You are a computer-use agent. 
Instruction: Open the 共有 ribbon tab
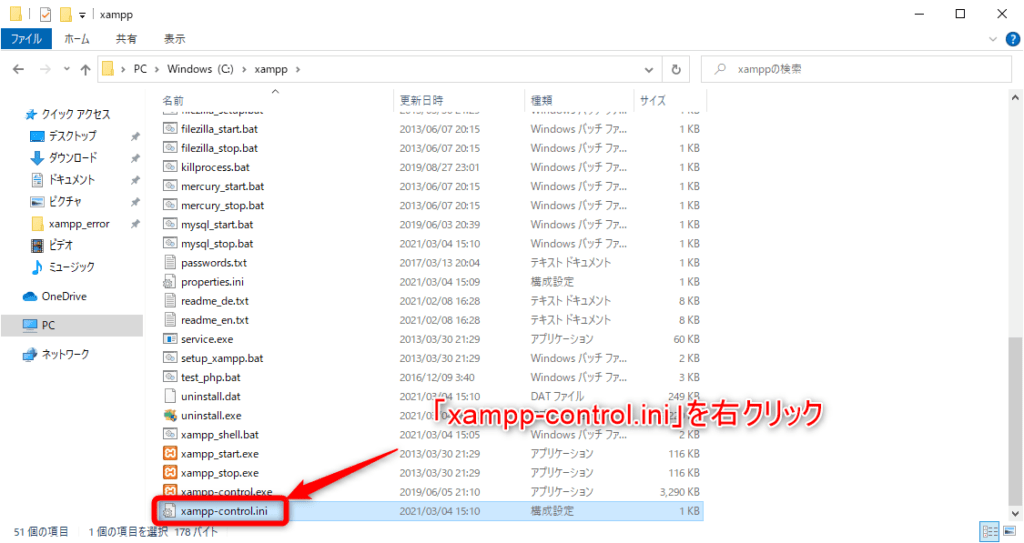click(126, 39)
